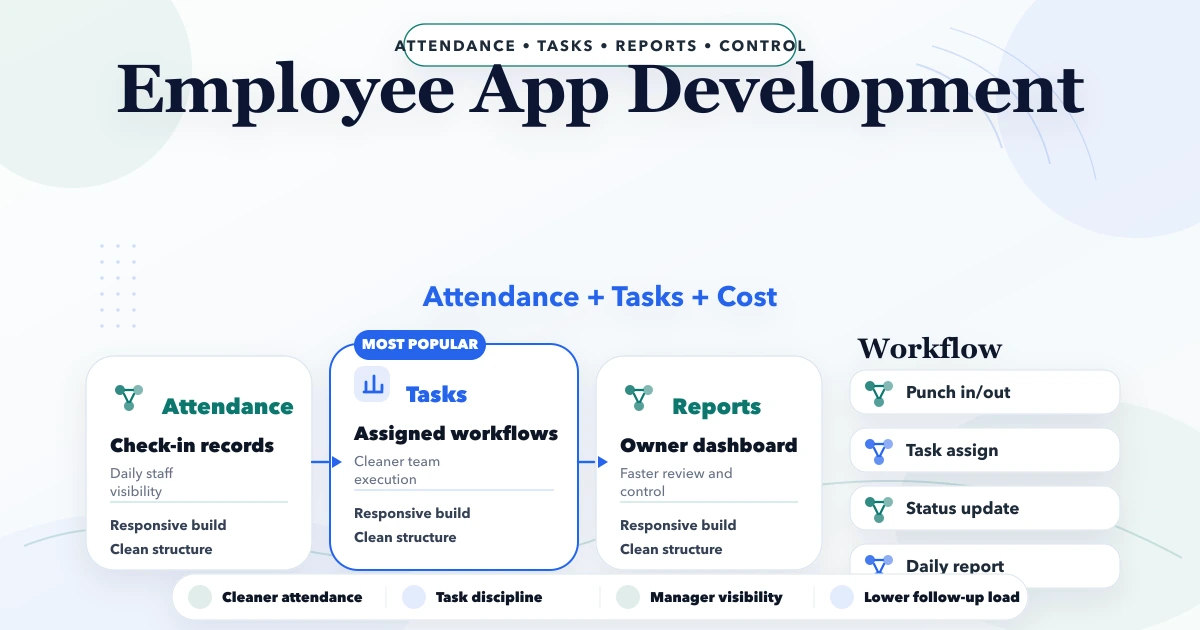
Task: Enable the Manager visibility legend dot
Action: coord(627,597)
